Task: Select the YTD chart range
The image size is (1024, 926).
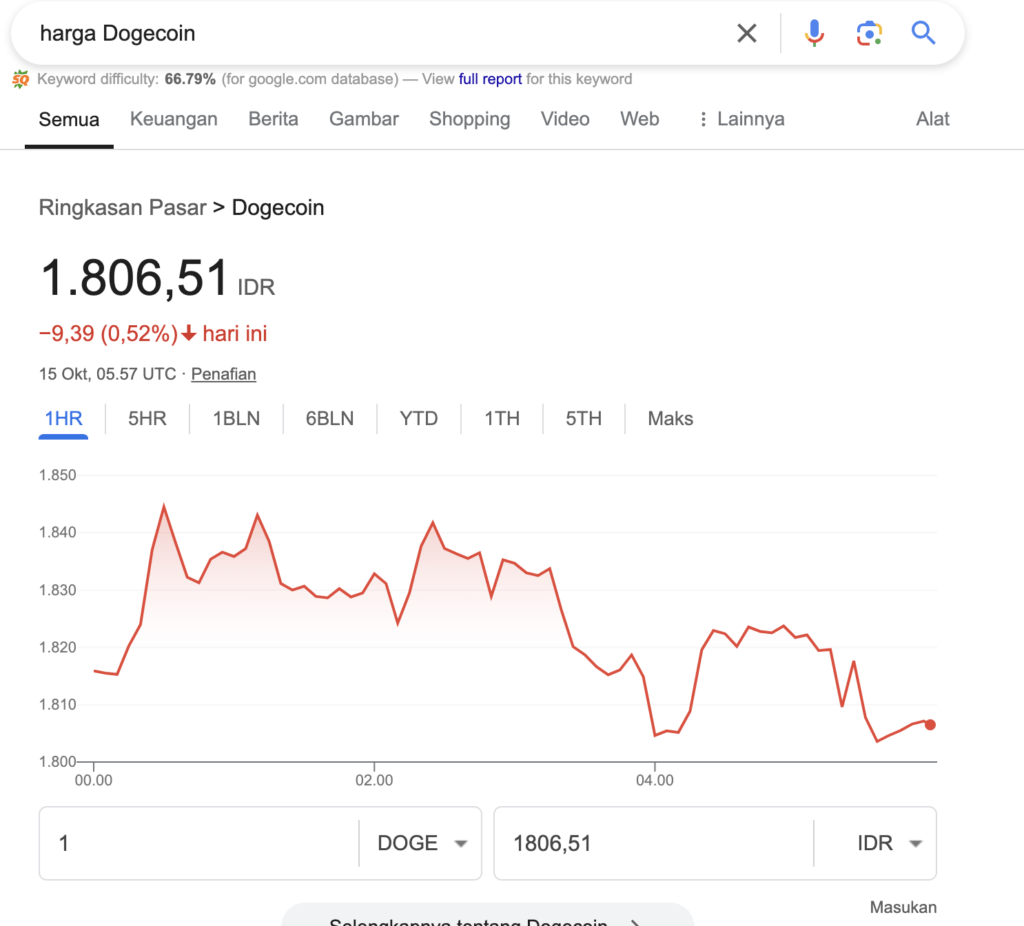Action: pos(419,419)
